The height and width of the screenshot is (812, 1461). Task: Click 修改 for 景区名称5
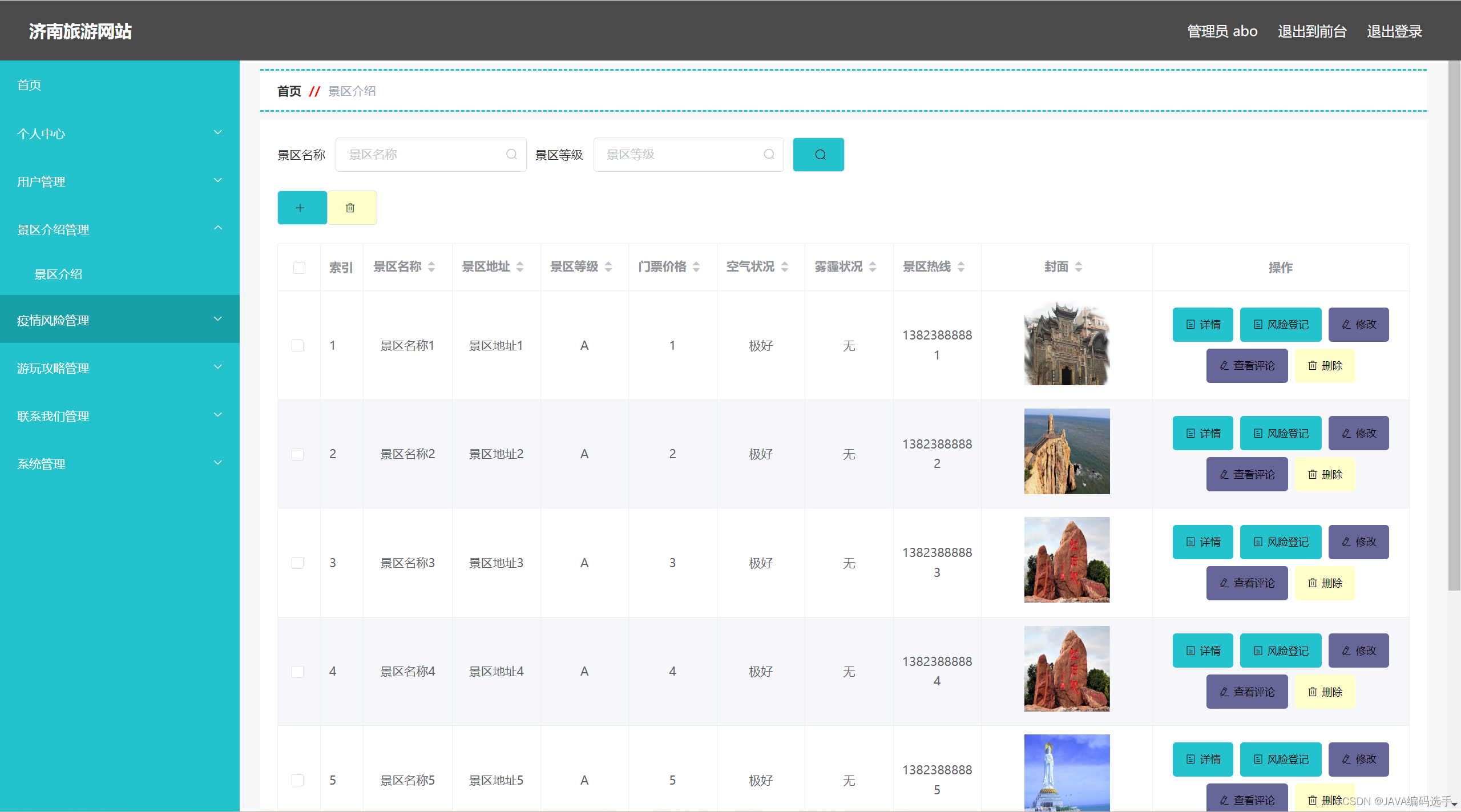1358,760
